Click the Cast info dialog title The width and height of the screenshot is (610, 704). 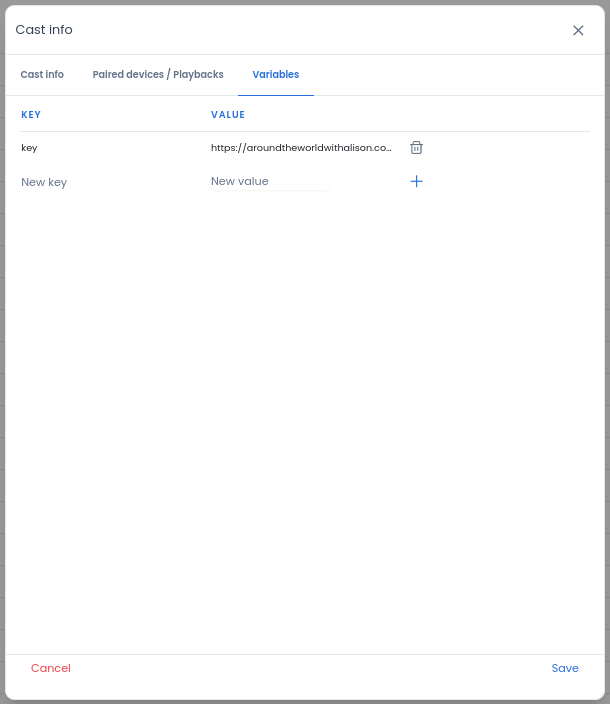(44, 30)
